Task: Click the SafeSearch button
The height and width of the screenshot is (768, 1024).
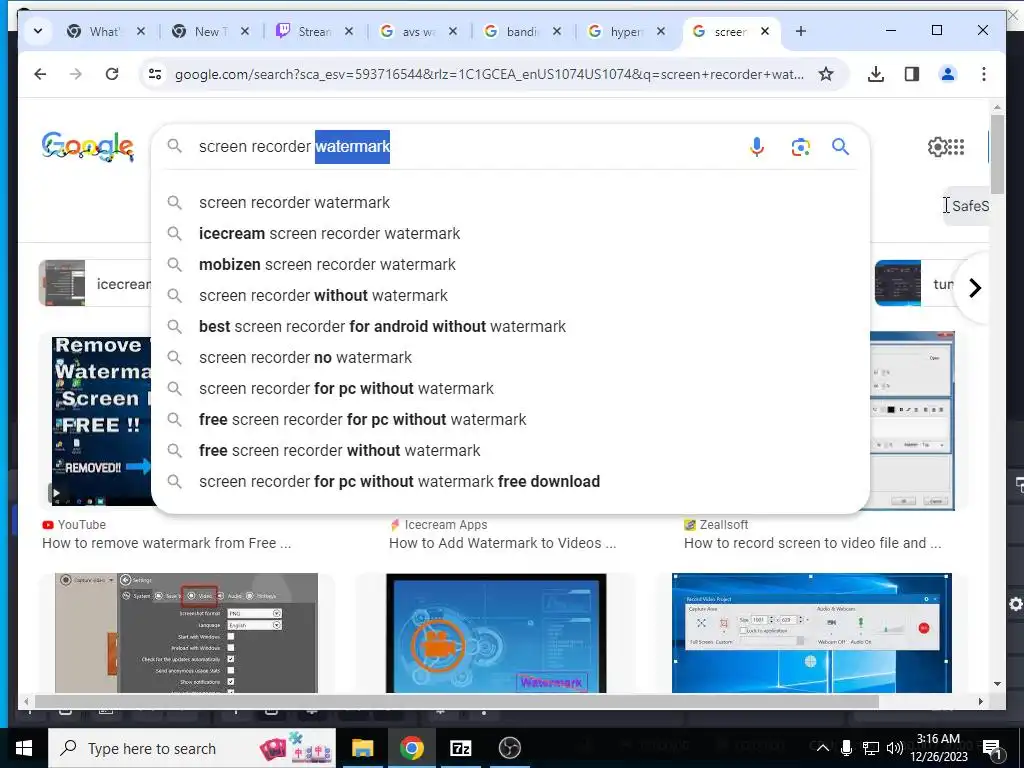Action: [967, 206]
